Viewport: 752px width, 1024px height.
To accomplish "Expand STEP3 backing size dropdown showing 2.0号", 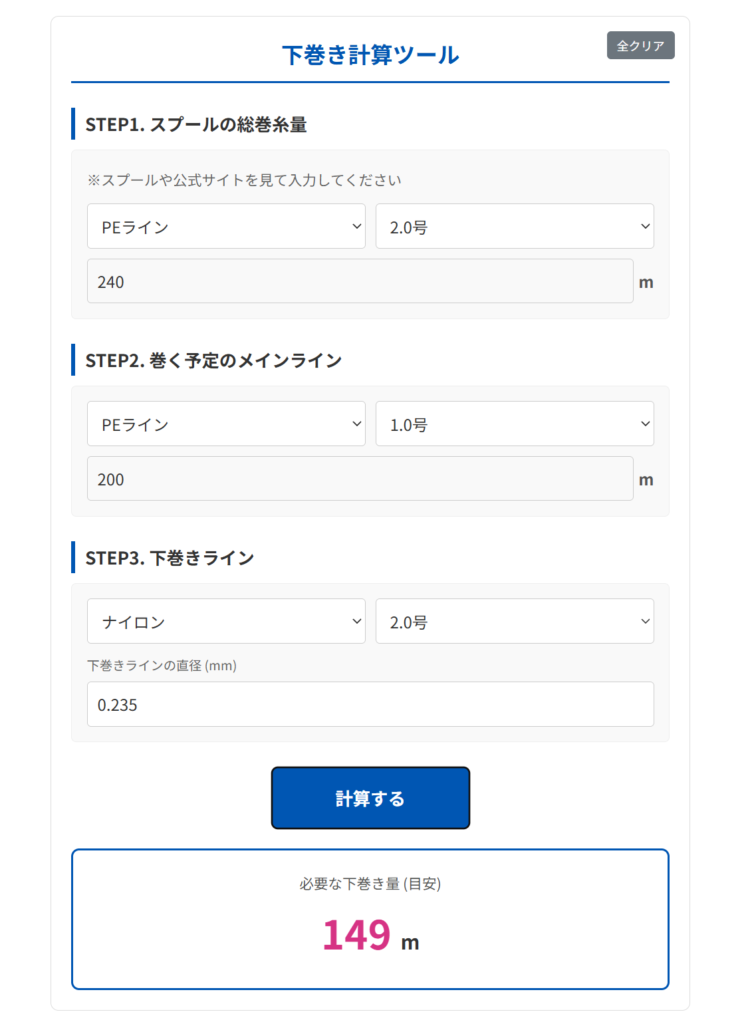I will click(514, 621).
